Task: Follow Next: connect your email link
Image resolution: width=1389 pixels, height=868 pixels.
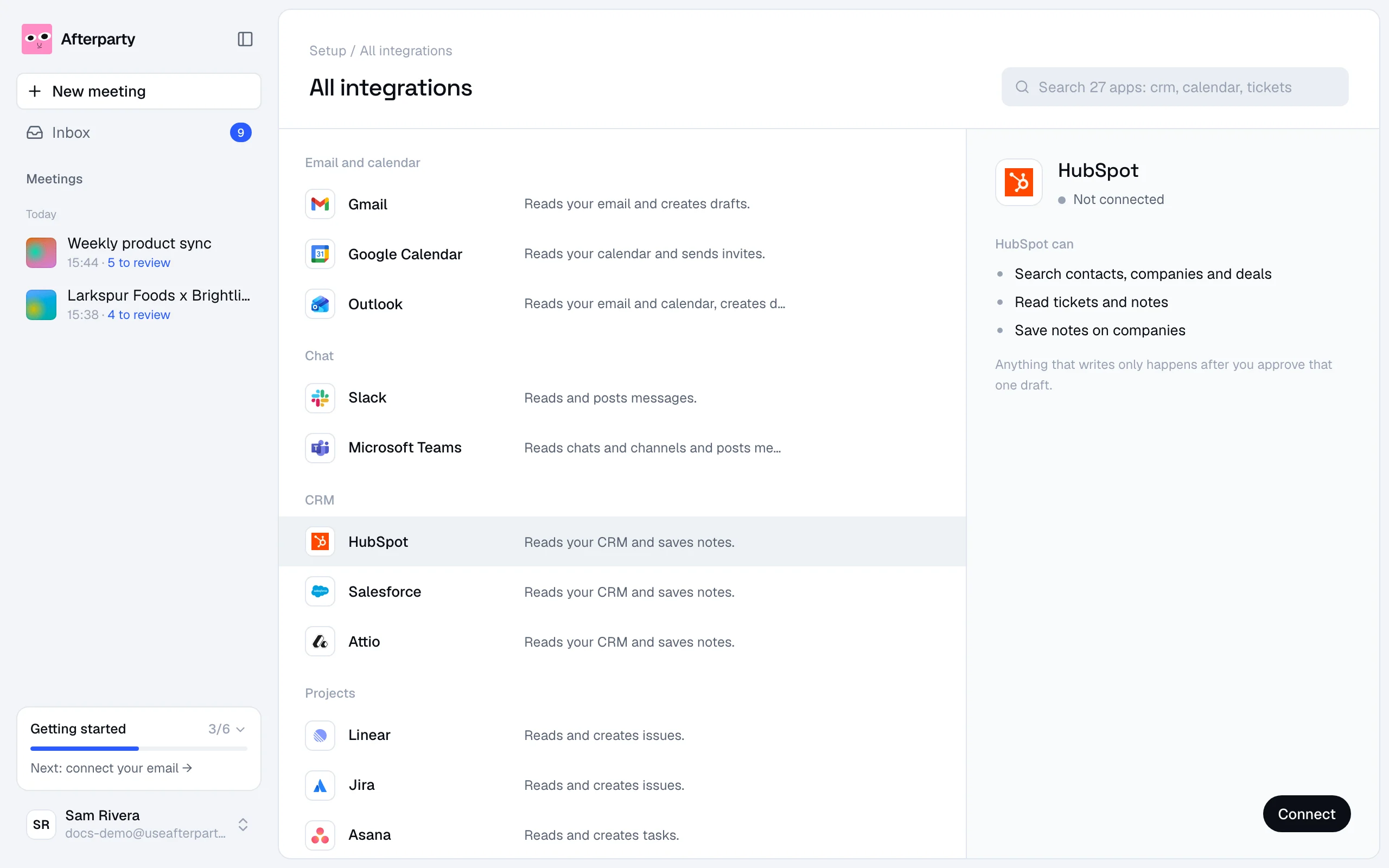Action: point(111,768)
